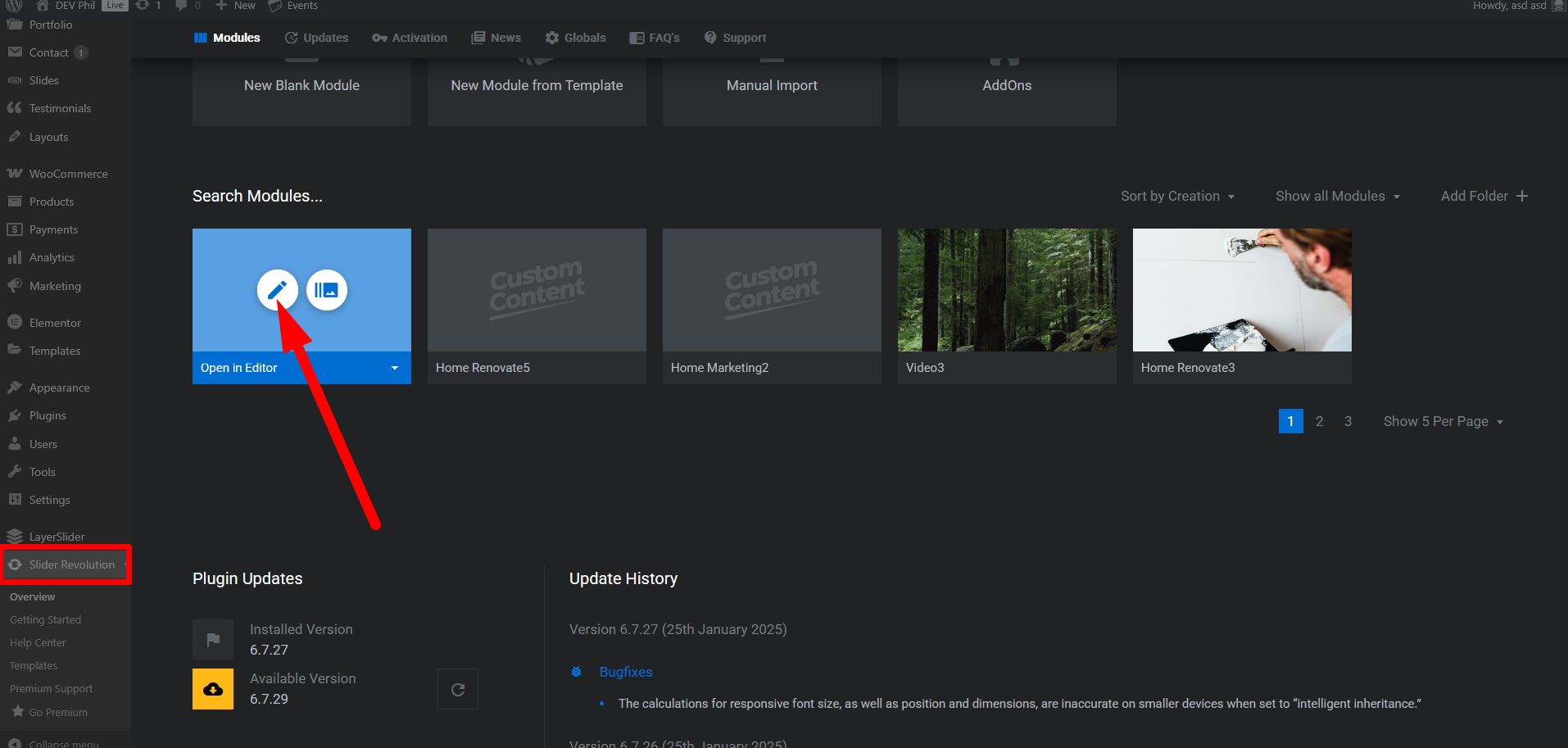Image resolution: width=1568 pixels, height=748 pixels.
Task: Switch to the Updates tab
Action: (x=317, y=38)
